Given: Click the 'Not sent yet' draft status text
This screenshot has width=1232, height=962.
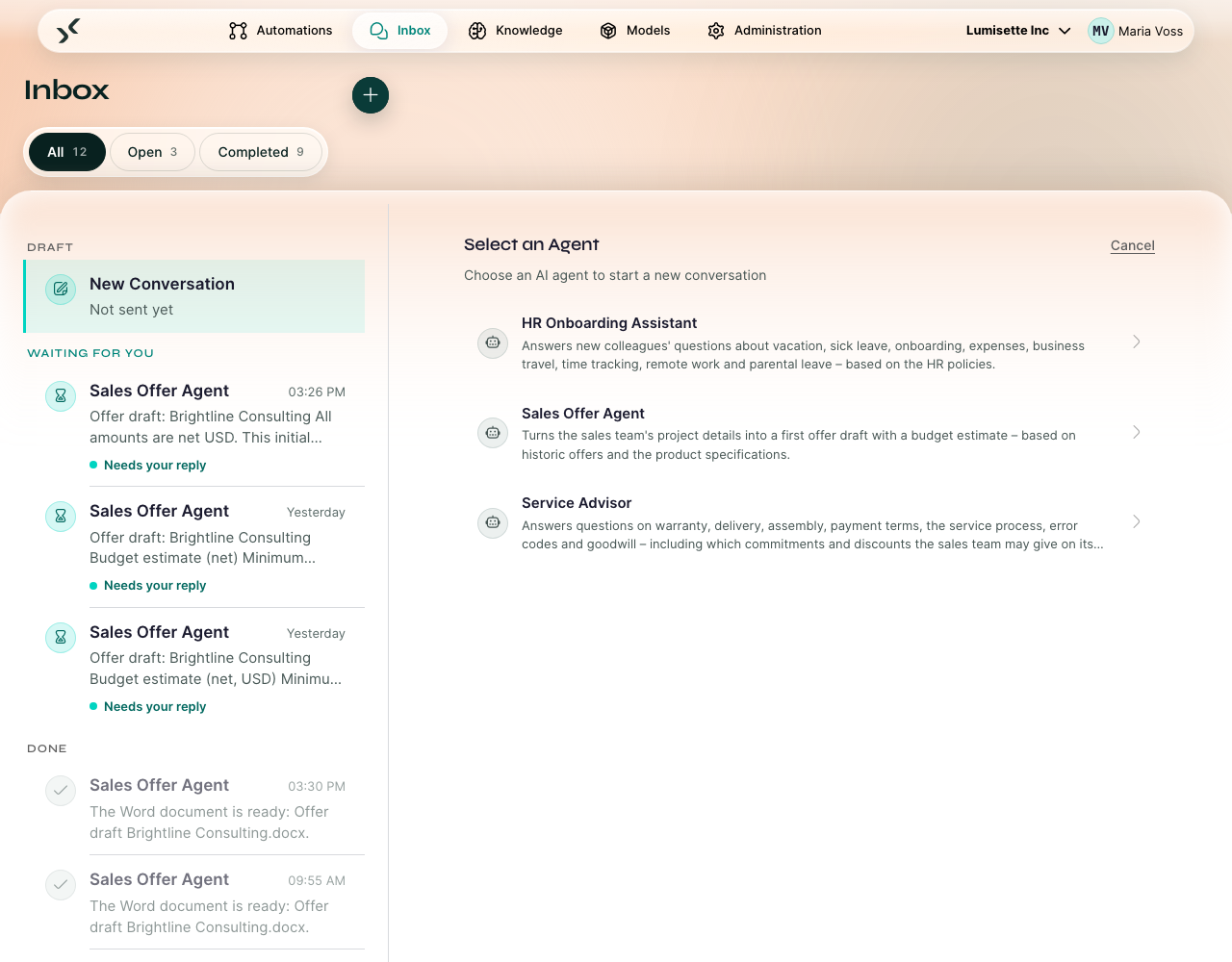Looking at the screenshot, I should coord(132,310).
